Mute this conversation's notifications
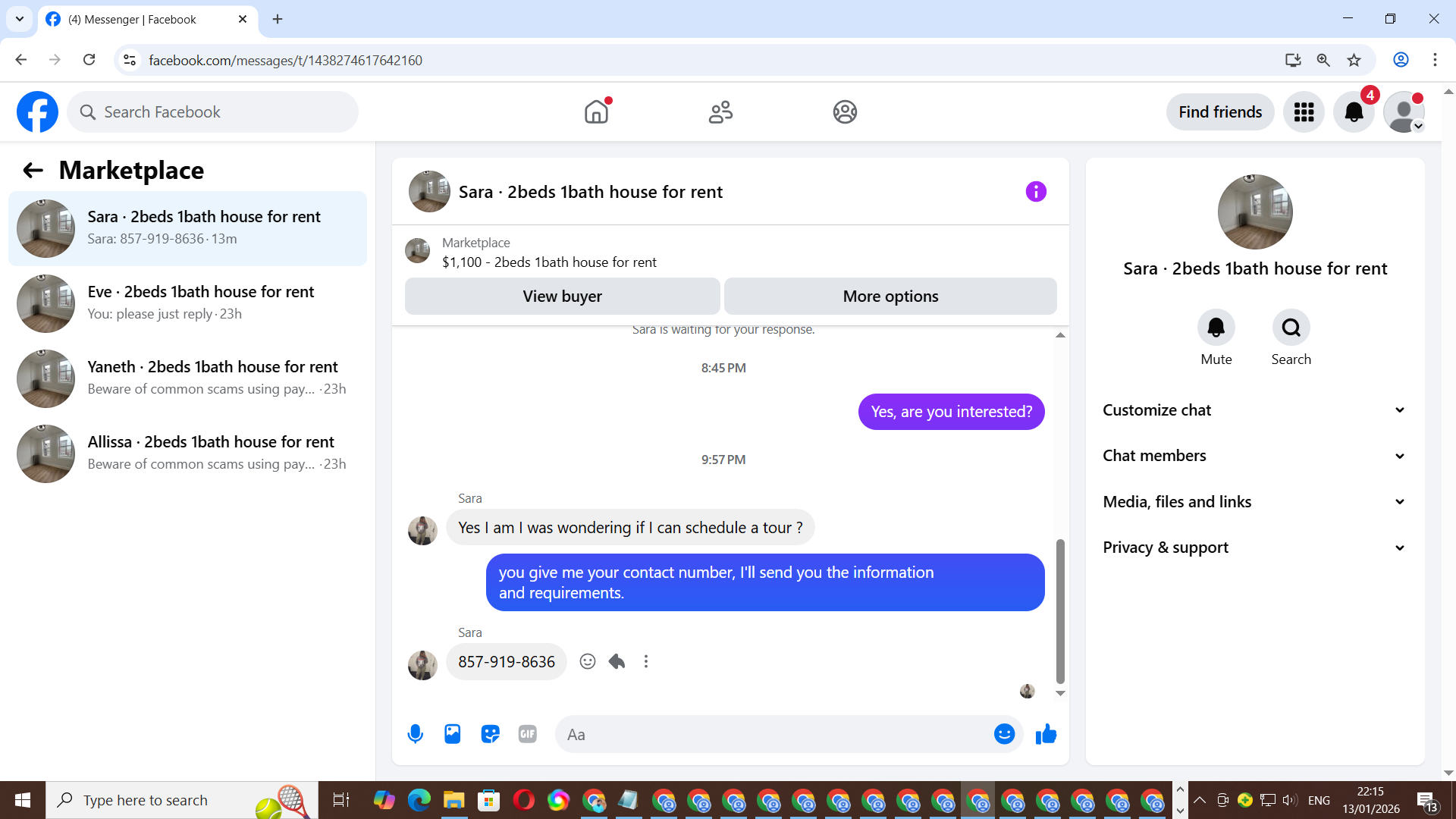The image size is (1456, 819). coord(1216,328)
